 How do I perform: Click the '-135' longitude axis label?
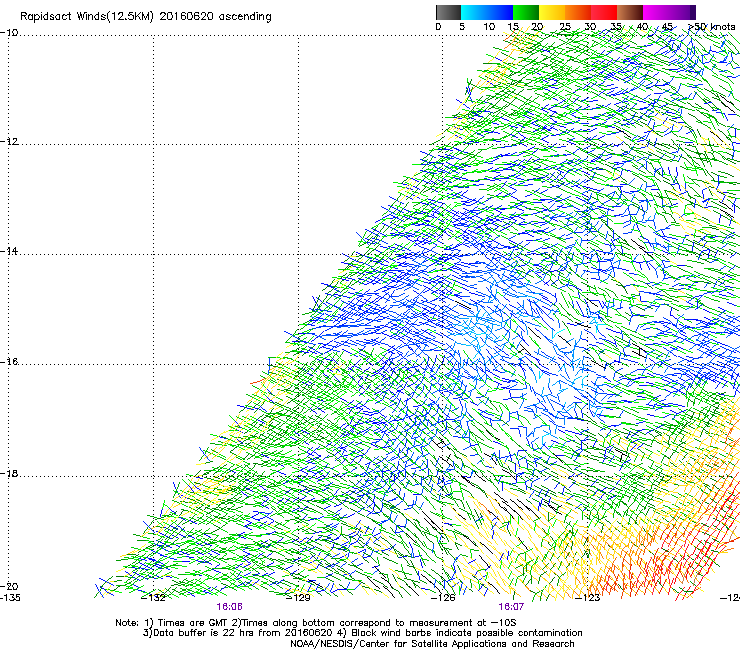pyautogui.click(x=10, y=598)
